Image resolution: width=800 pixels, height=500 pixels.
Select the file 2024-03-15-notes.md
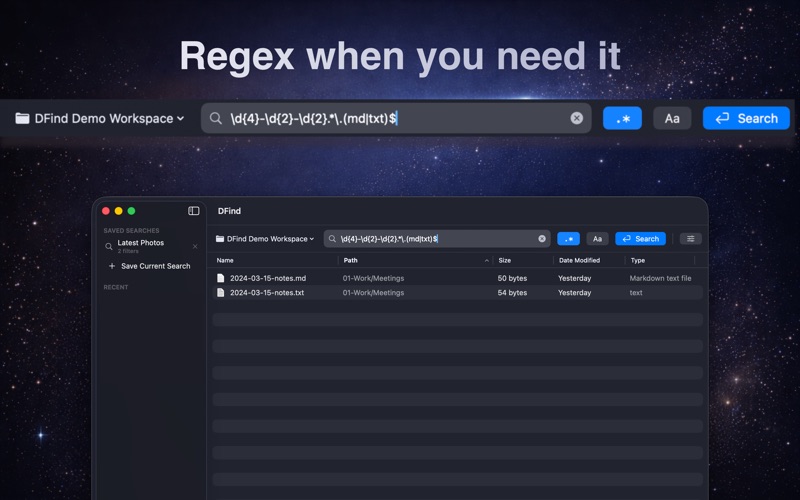coord(268,278)
